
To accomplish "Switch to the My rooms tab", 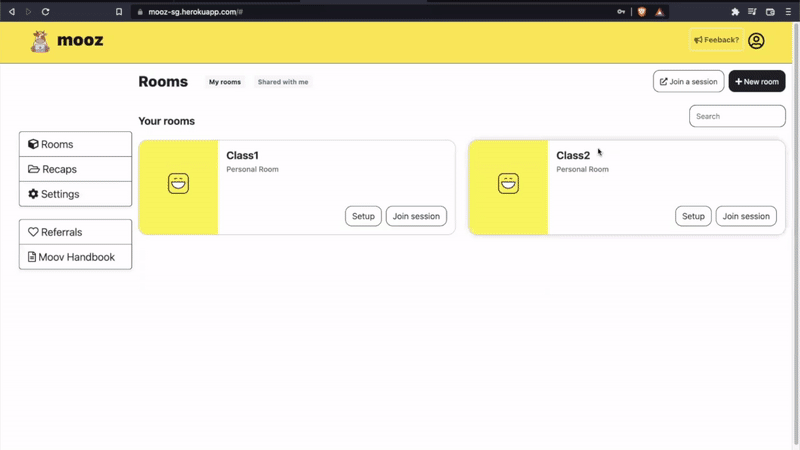I will (225, 82).
